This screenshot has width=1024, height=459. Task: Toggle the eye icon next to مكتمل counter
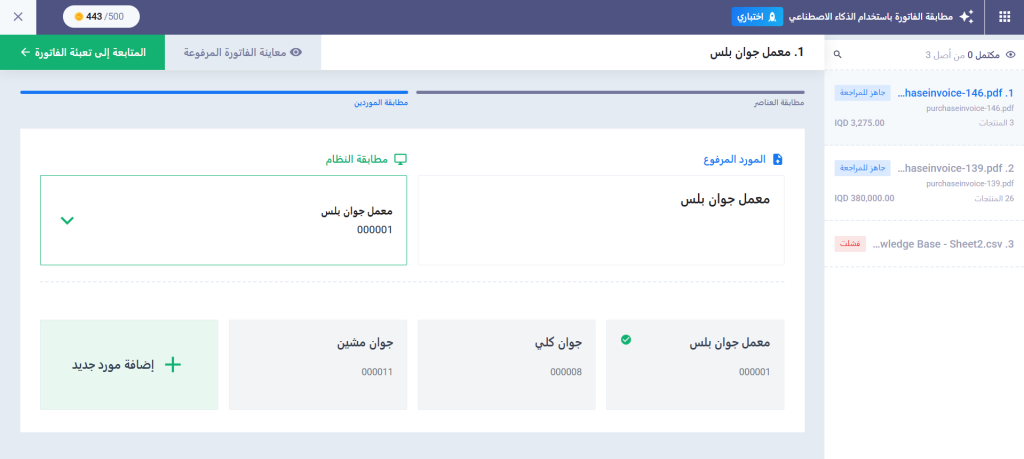(1010, 55)
